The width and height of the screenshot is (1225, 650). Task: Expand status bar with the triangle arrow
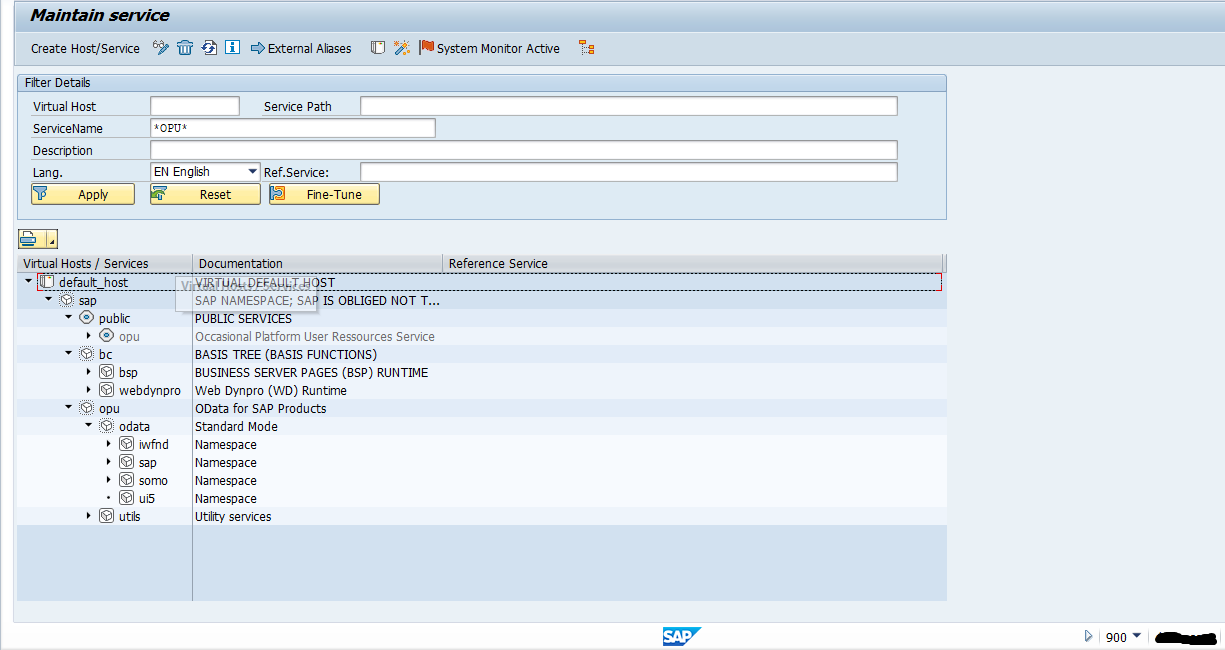[1089, 636]
